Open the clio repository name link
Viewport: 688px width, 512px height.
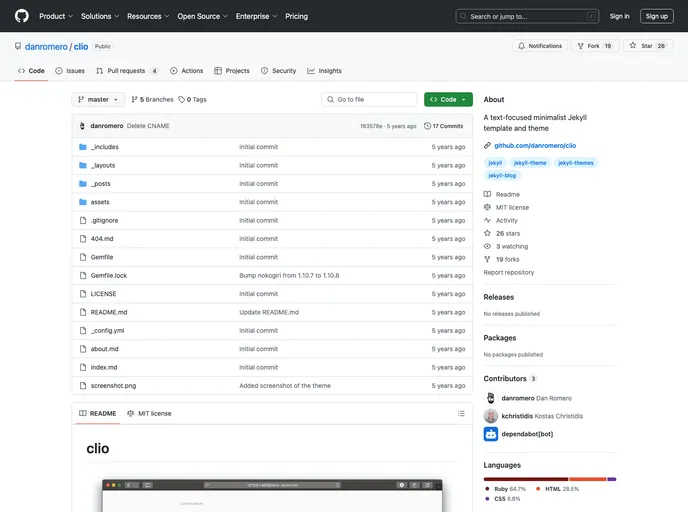coord(81,47)
